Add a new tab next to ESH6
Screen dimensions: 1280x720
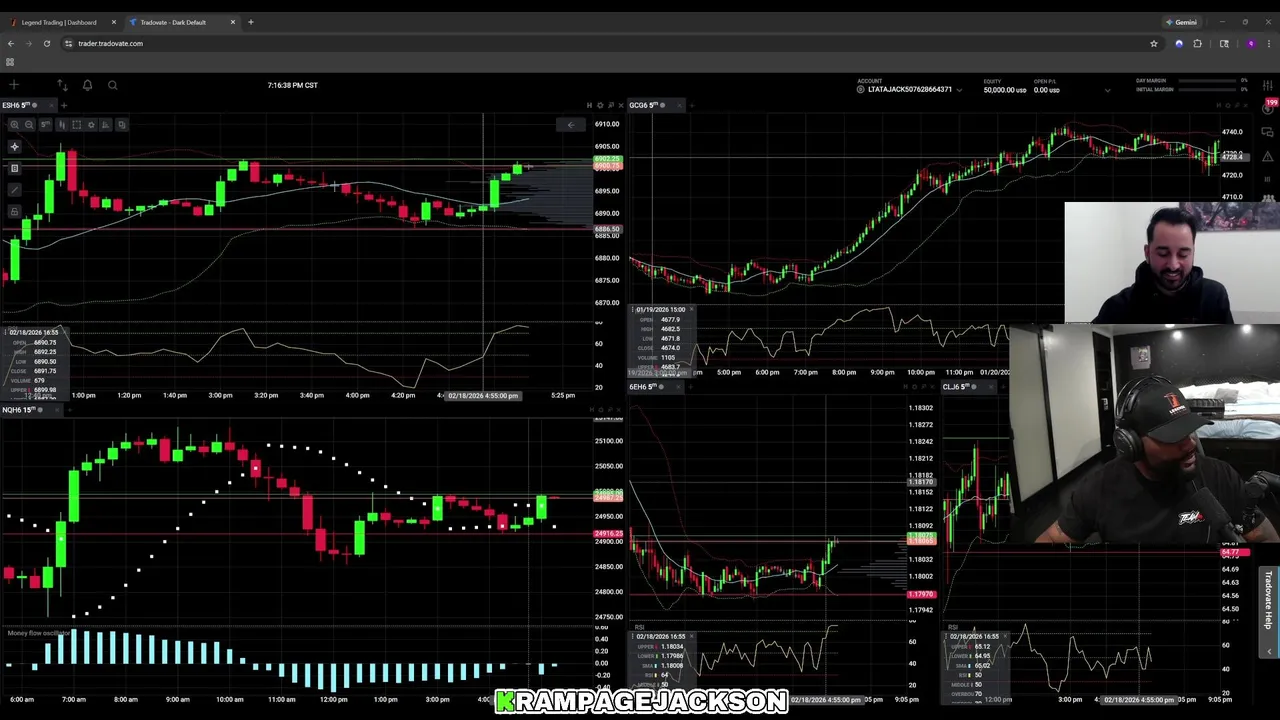tap(64, 105)
